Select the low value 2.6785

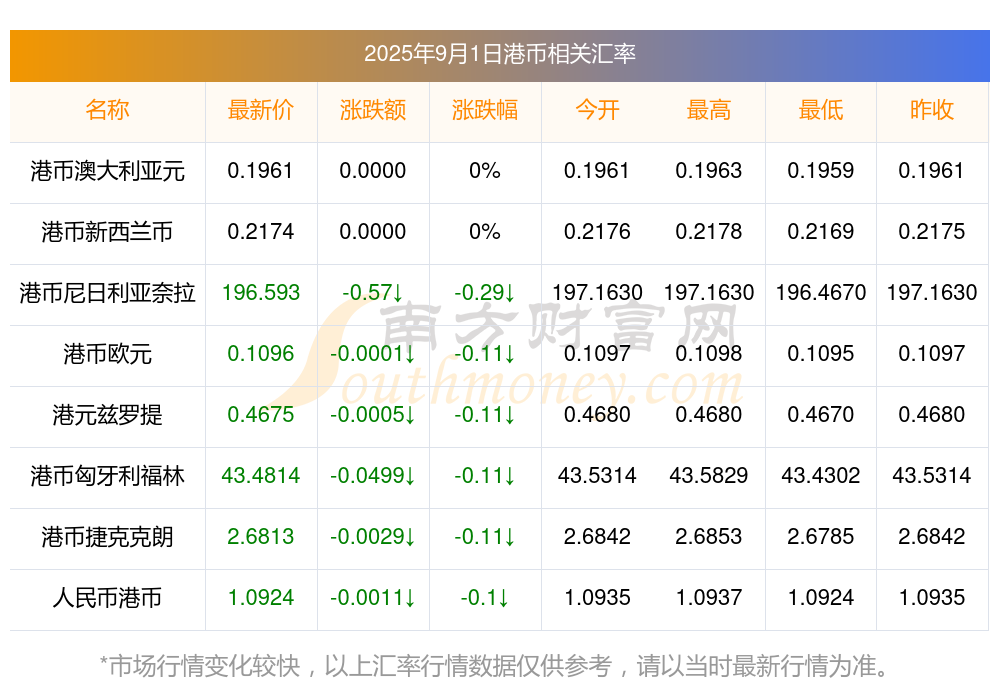coord(821,537)
